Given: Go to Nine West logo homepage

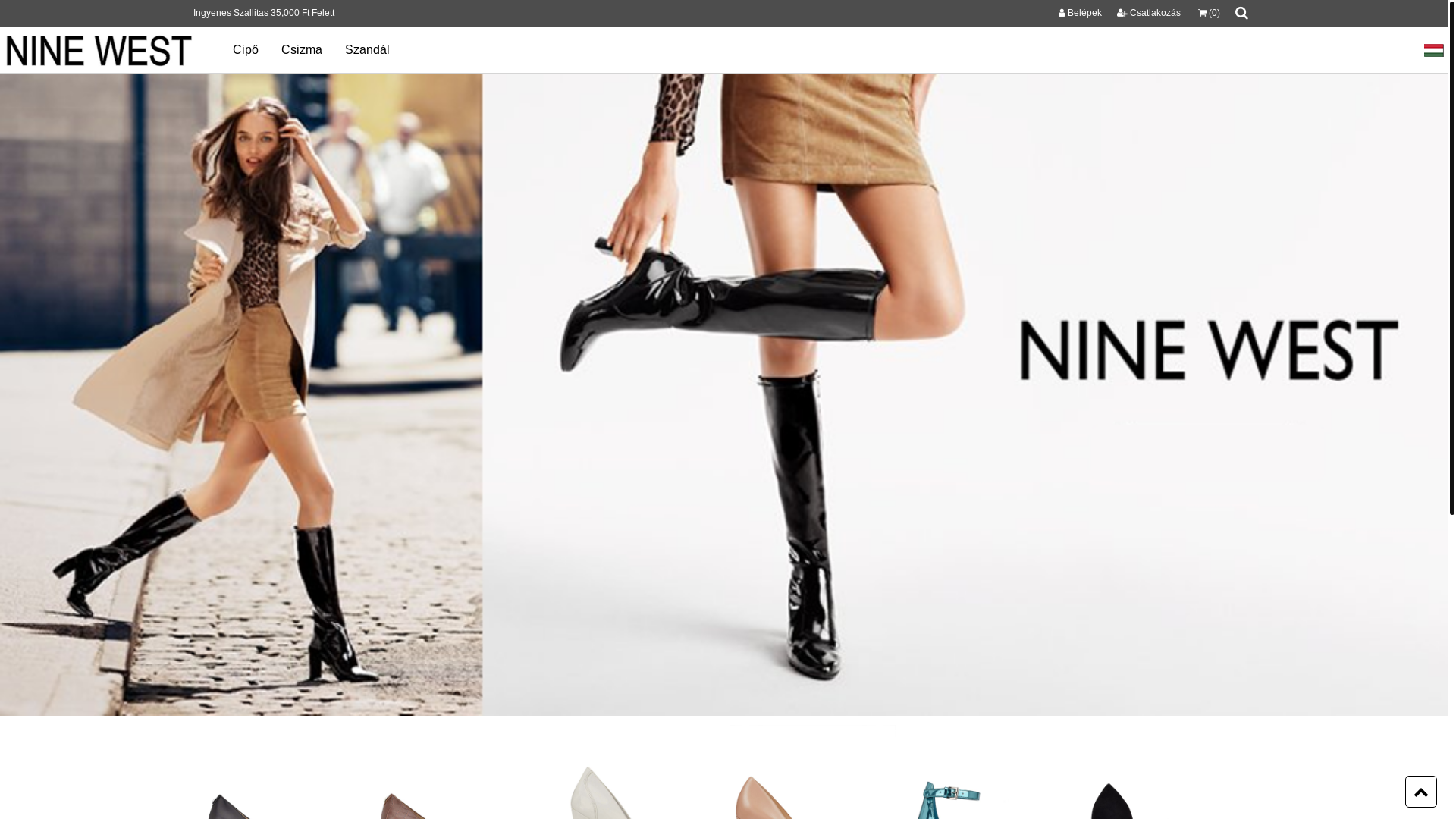Looking at the screenshot, I should coord(99,51).
